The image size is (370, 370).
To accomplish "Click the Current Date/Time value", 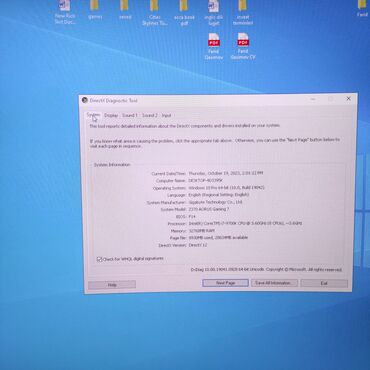I will pos(226,173).
